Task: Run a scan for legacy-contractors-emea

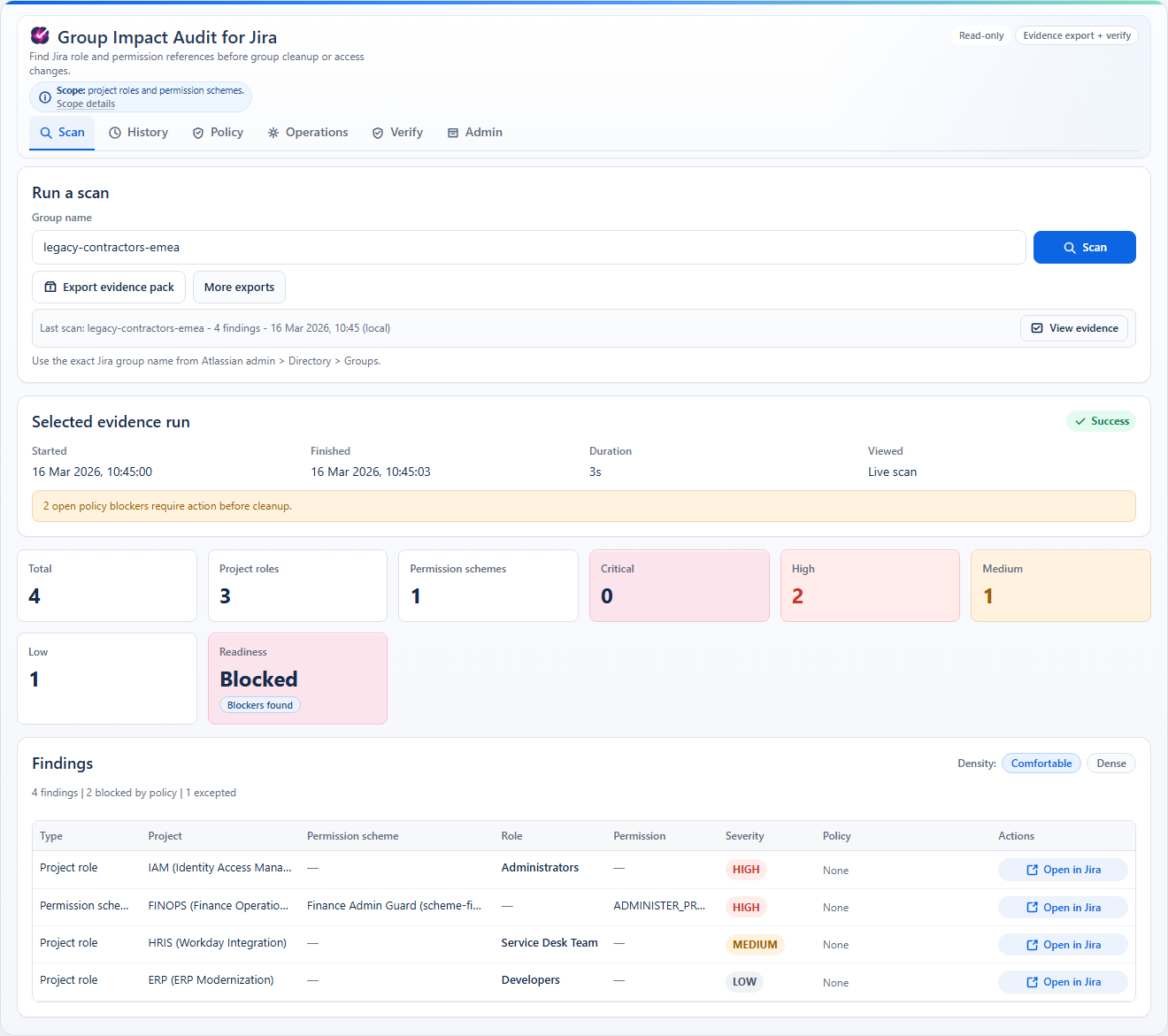Action: point(1085,247)
